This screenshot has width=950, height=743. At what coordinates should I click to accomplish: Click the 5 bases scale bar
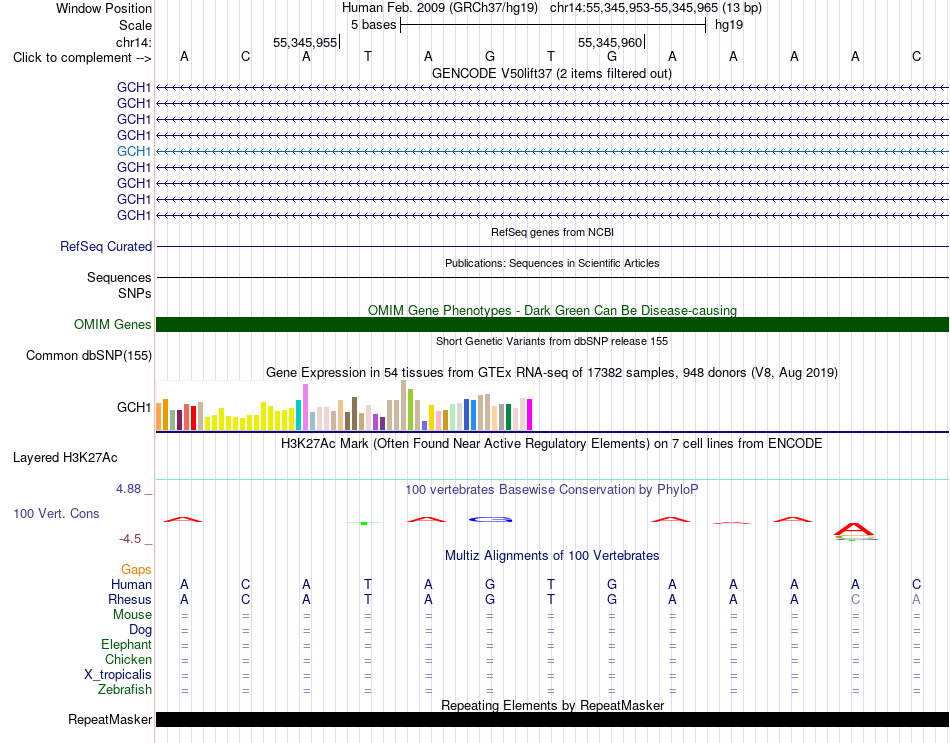pyautogui.click(x=553, y=25)
